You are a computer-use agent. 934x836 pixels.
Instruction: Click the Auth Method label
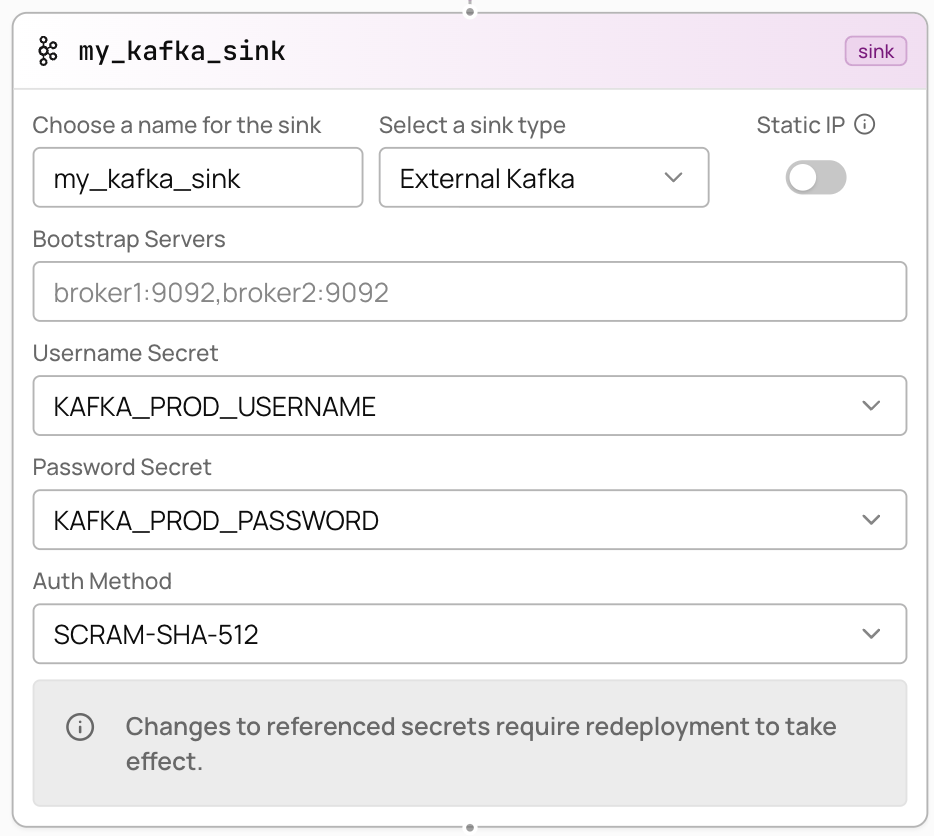pyautogui.click(x=102, y=581)
